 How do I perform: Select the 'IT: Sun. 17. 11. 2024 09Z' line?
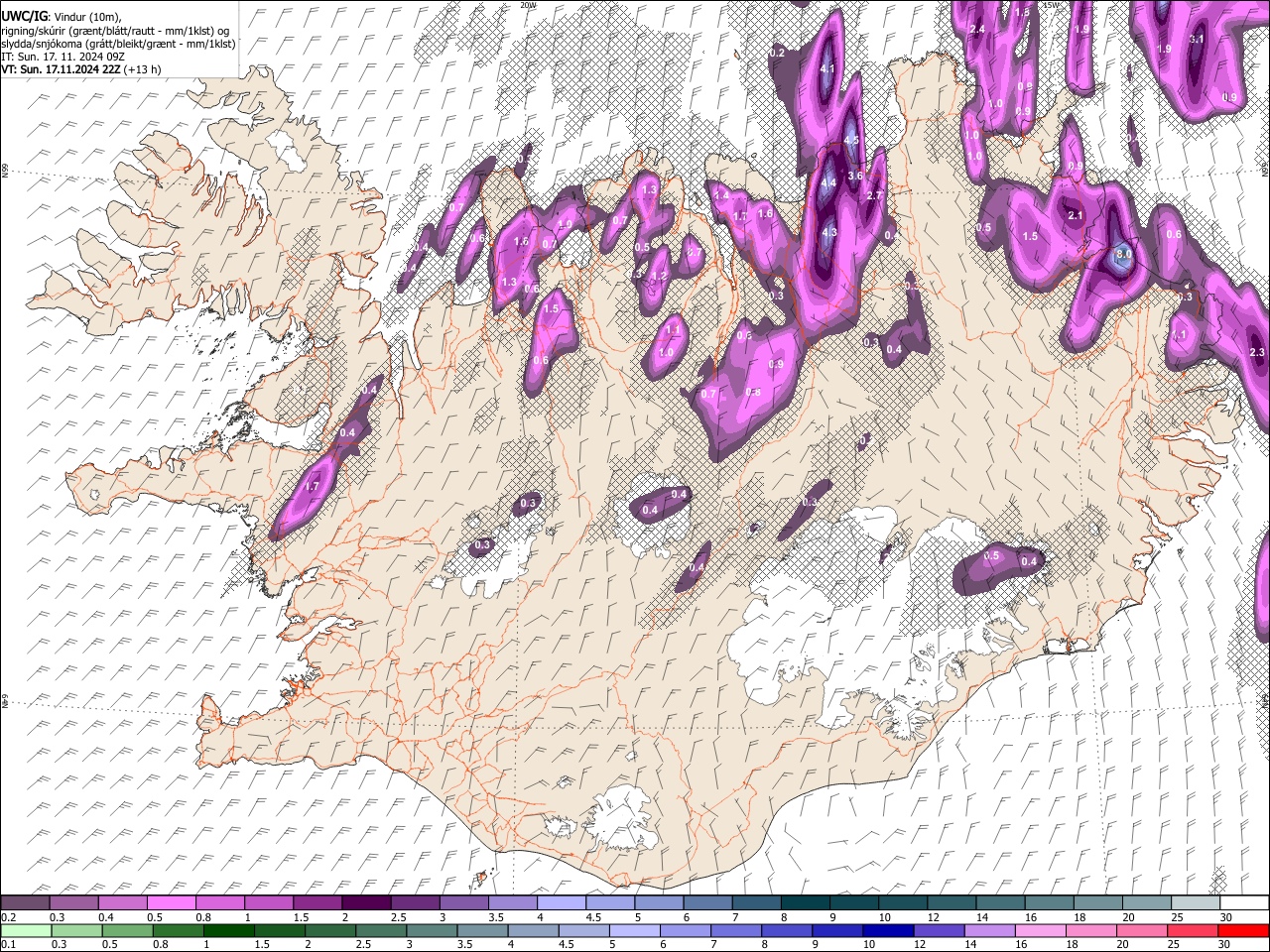tap(62, 57)
